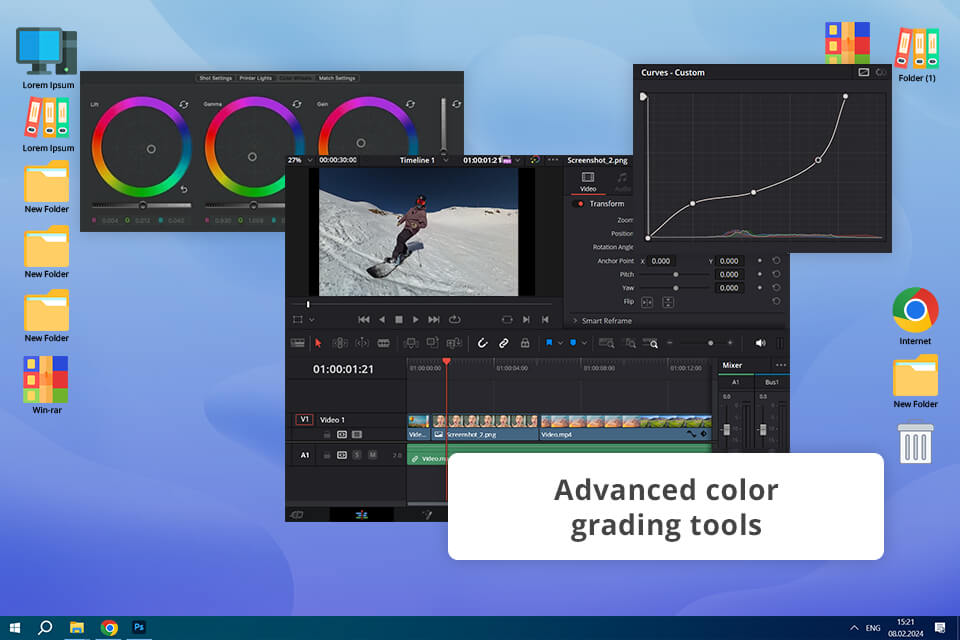Toggle Loop playback button
Viewport: 960px width, 640px height.
(454, 320)
